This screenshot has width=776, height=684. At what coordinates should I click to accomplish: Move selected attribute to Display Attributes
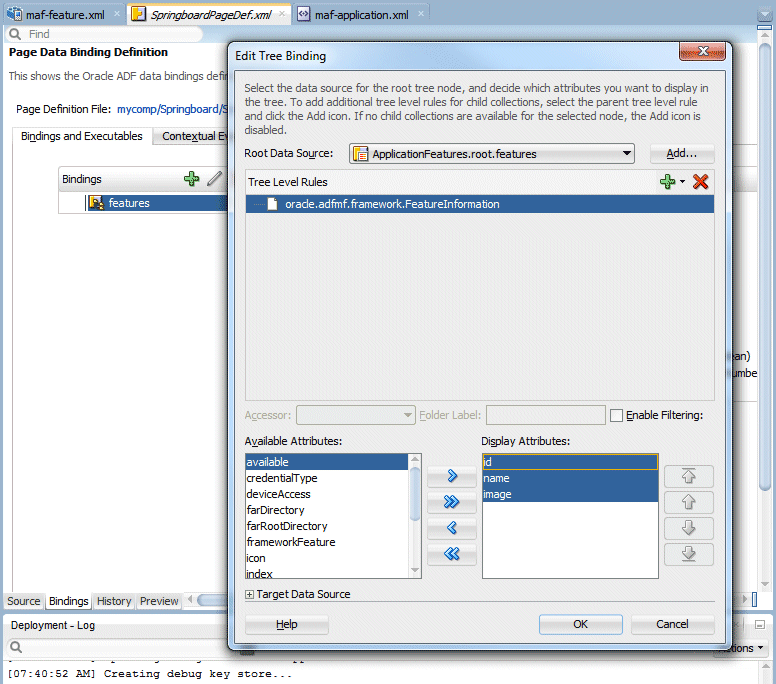coord(451,476)
